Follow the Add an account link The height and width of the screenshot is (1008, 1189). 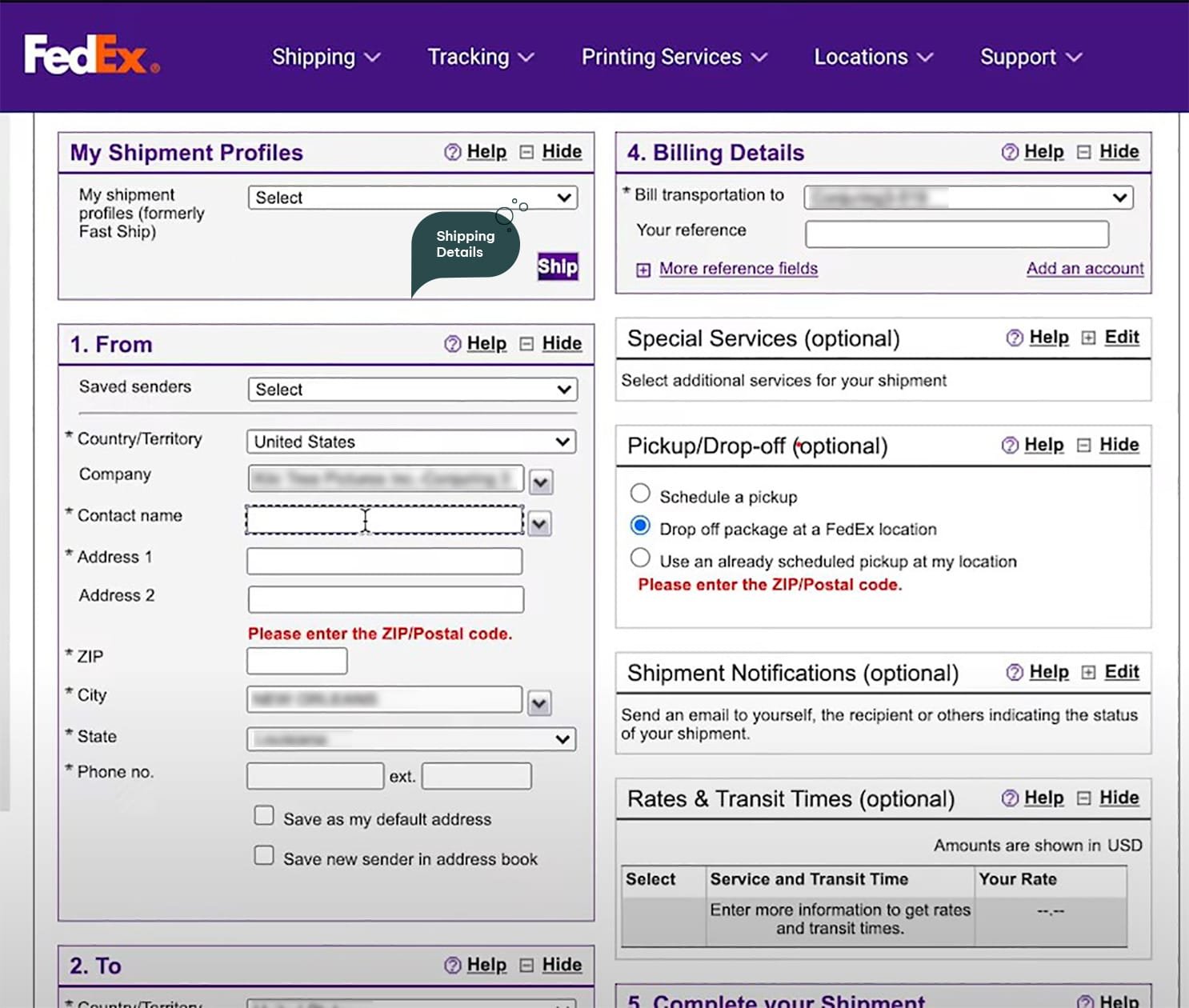click(x=1084, y=269)
